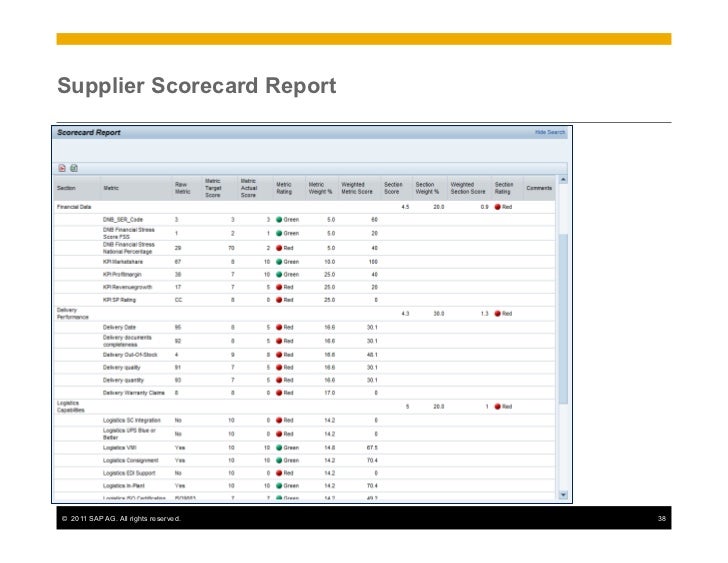The image size is (728, 563).
Task: Select the Delivery Date metric name
Action: 119,327
